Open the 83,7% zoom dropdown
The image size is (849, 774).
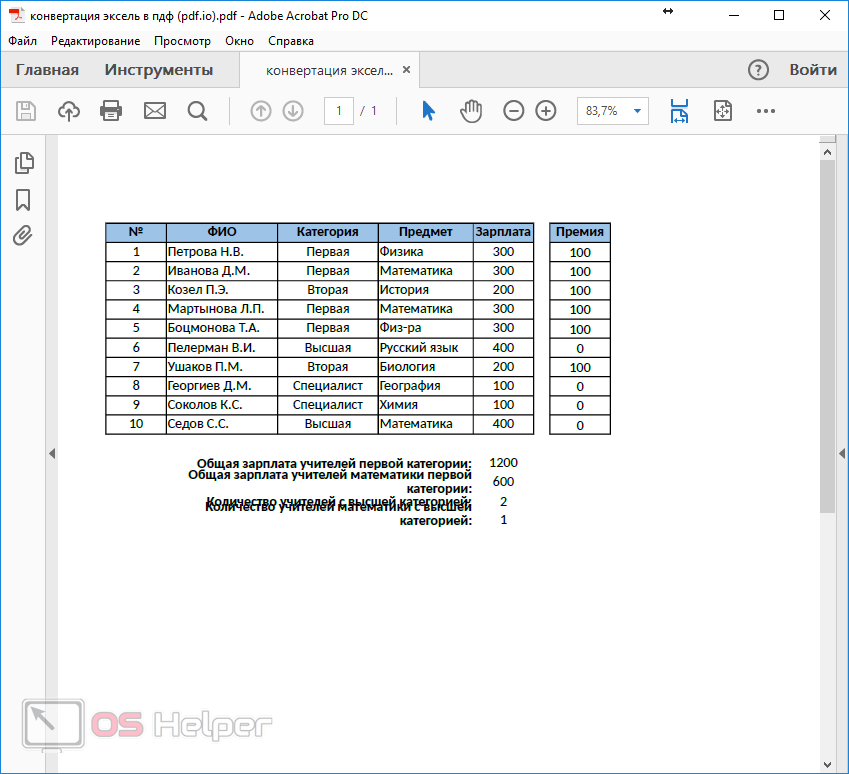coord(637,111)
